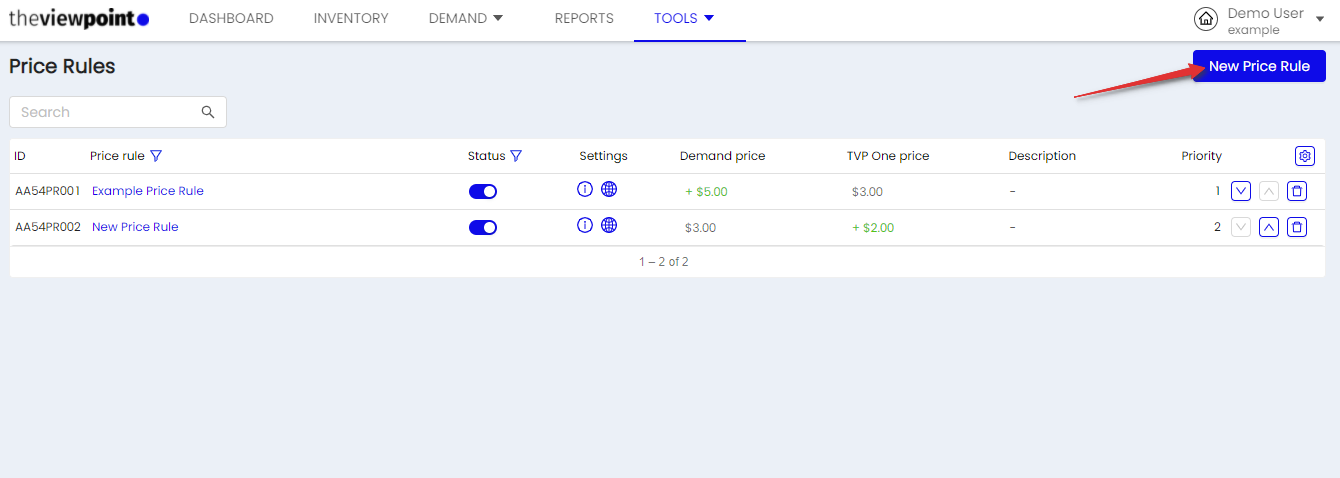Screen dimensions: 1340x478
Task: Click the search magnifier icon
Action: (208, 112)
